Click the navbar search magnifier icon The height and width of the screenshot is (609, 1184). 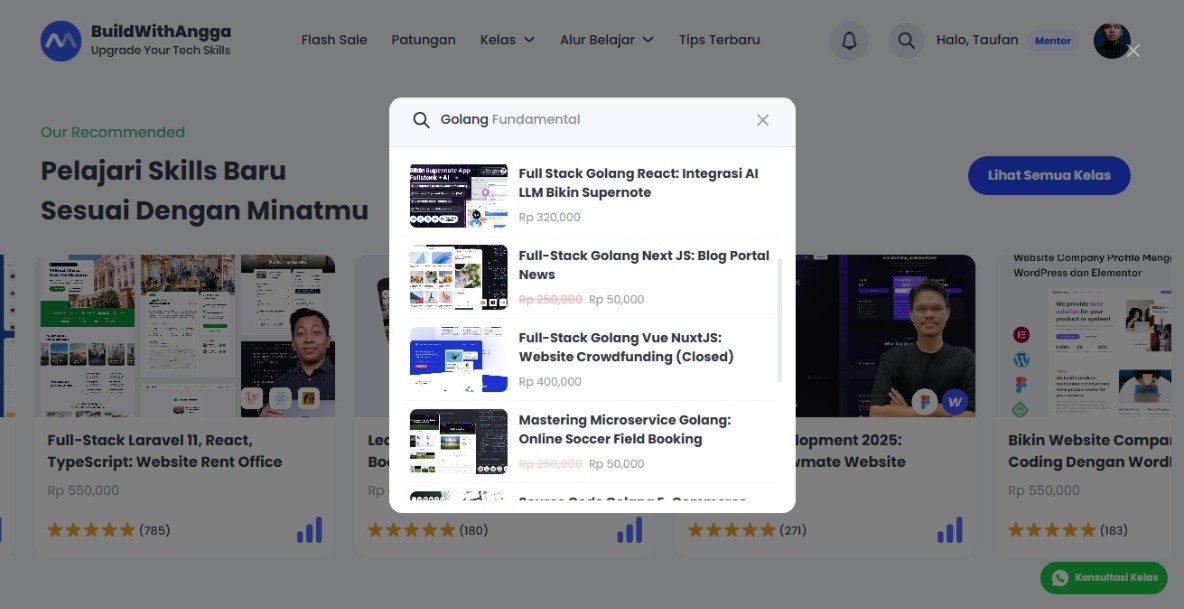tap(906, 40)
